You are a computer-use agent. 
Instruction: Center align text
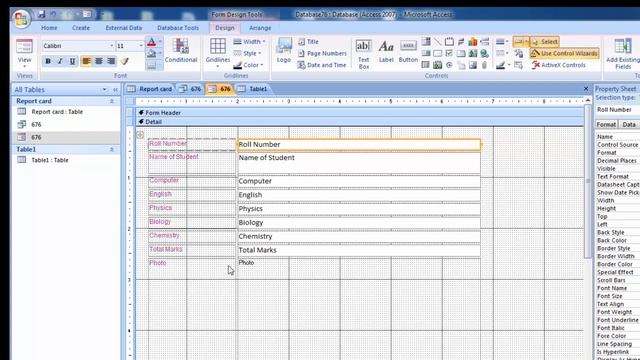(x=98, y=61)
